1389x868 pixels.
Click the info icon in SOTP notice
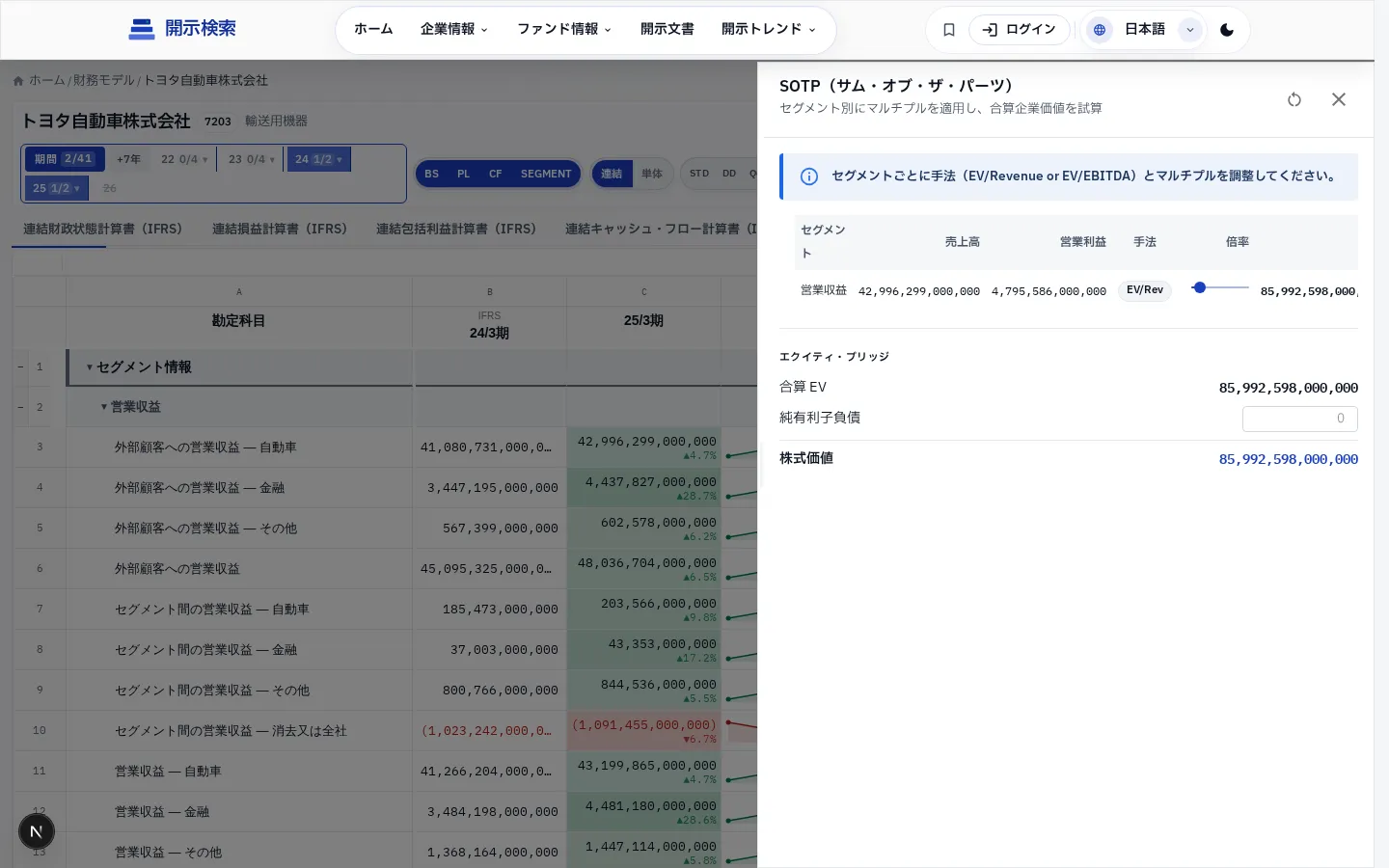coord(809,176)
